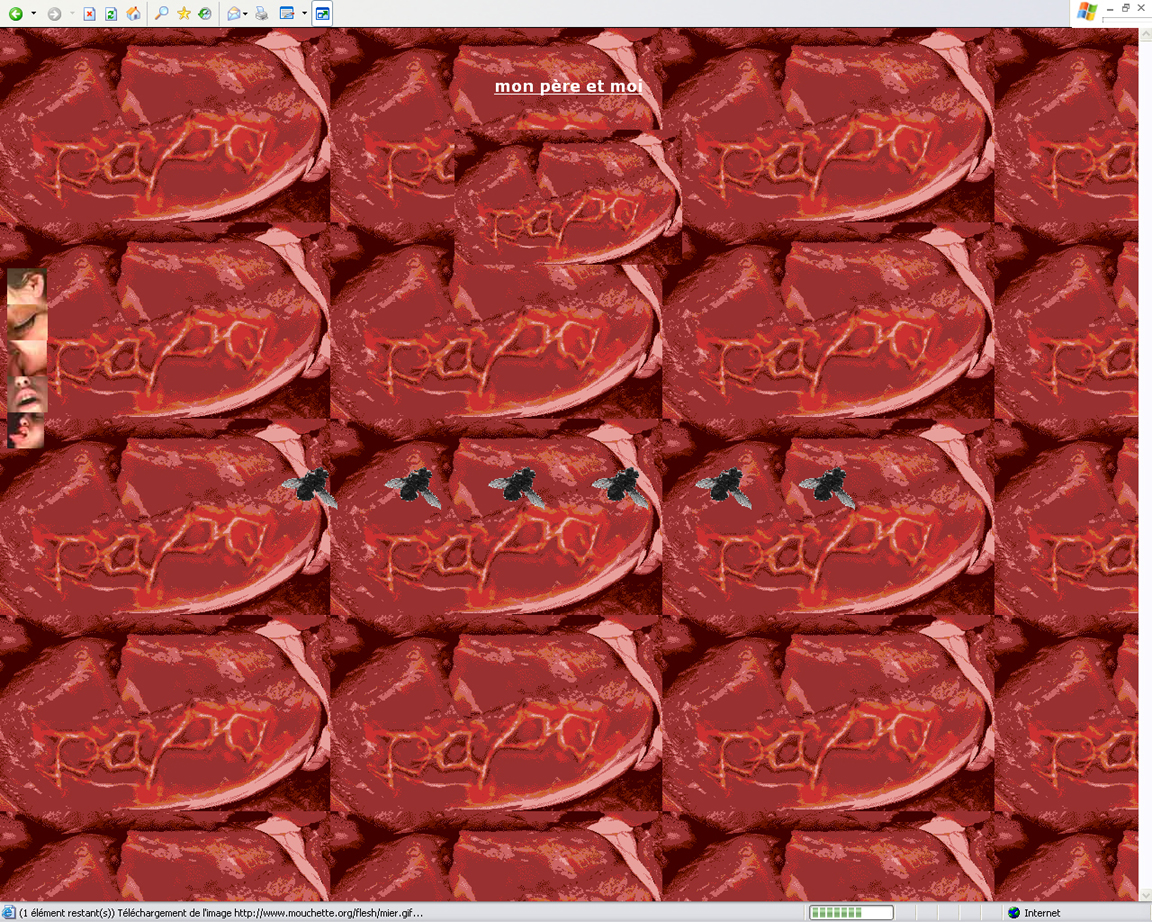This screenshot has width=1152, height=922.
Task: Click the closed eye face fragment thumbnail
Action: click(x=27, y=323)
